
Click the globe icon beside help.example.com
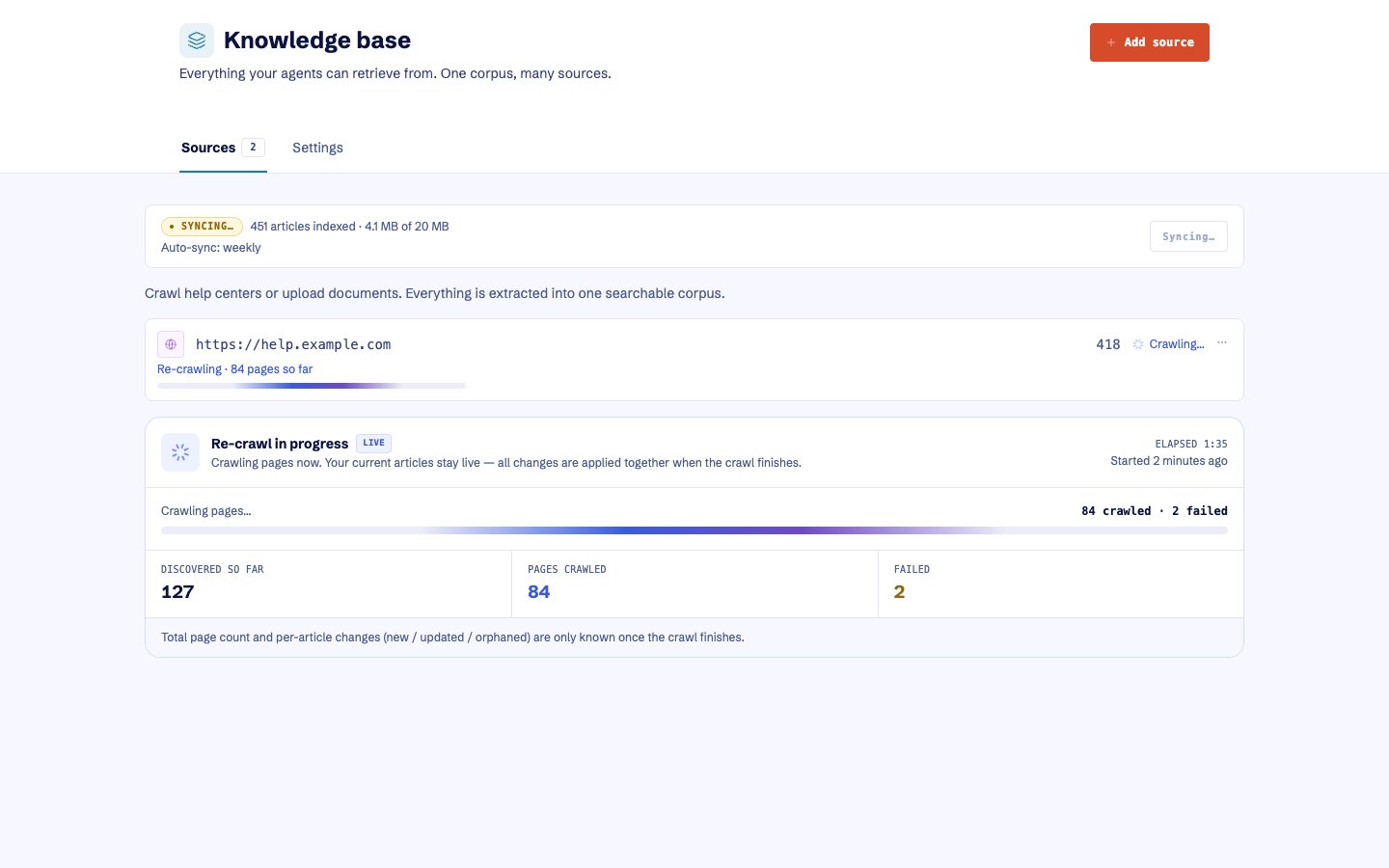point(171,344)
